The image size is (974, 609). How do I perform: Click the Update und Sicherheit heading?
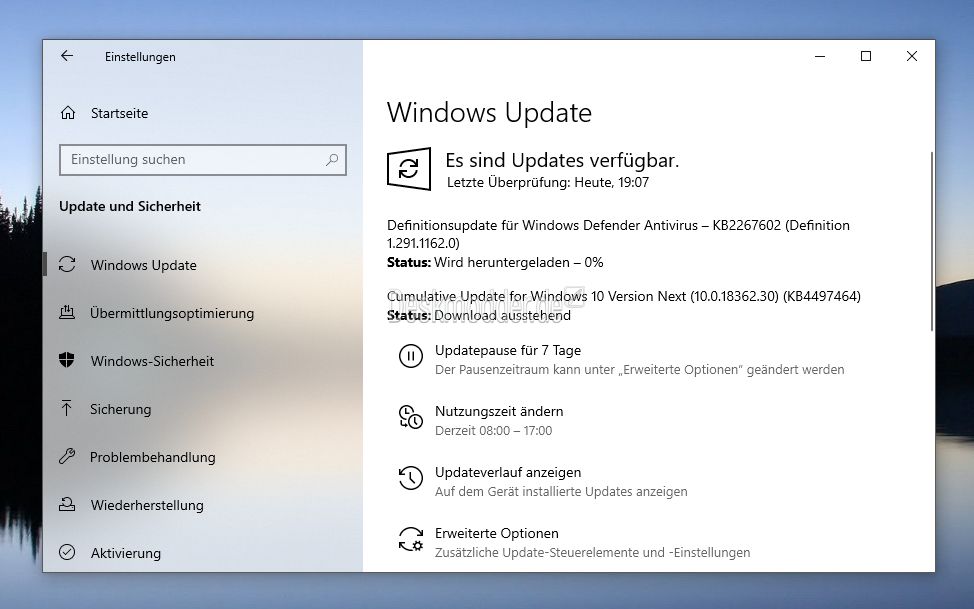coord(130,206)
